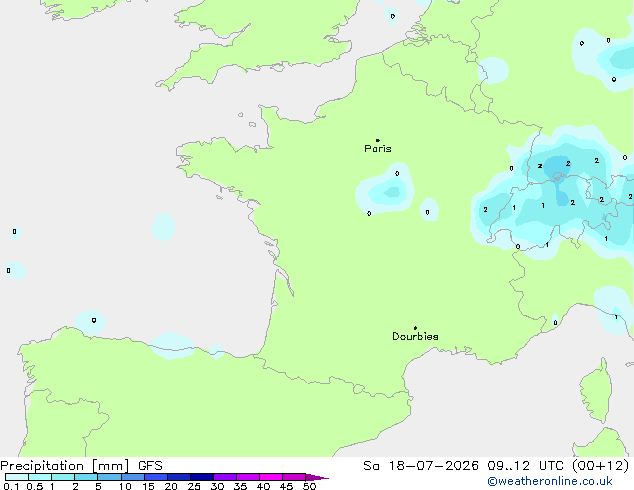Click the Precipitation [mm] GFS title
This screenshot has width=634, height=490.
(81, 466)
